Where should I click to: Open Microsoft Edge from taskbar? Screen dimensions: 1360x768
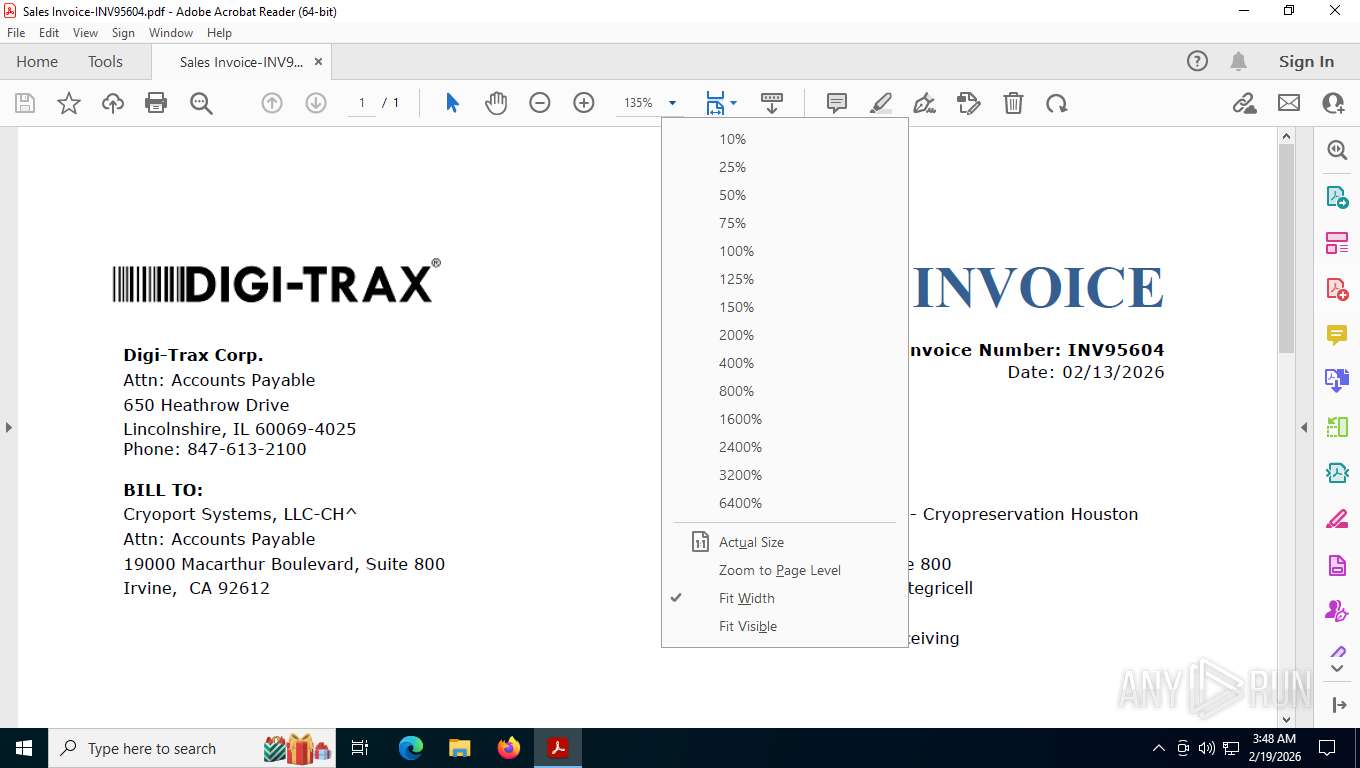pos(410,748)
